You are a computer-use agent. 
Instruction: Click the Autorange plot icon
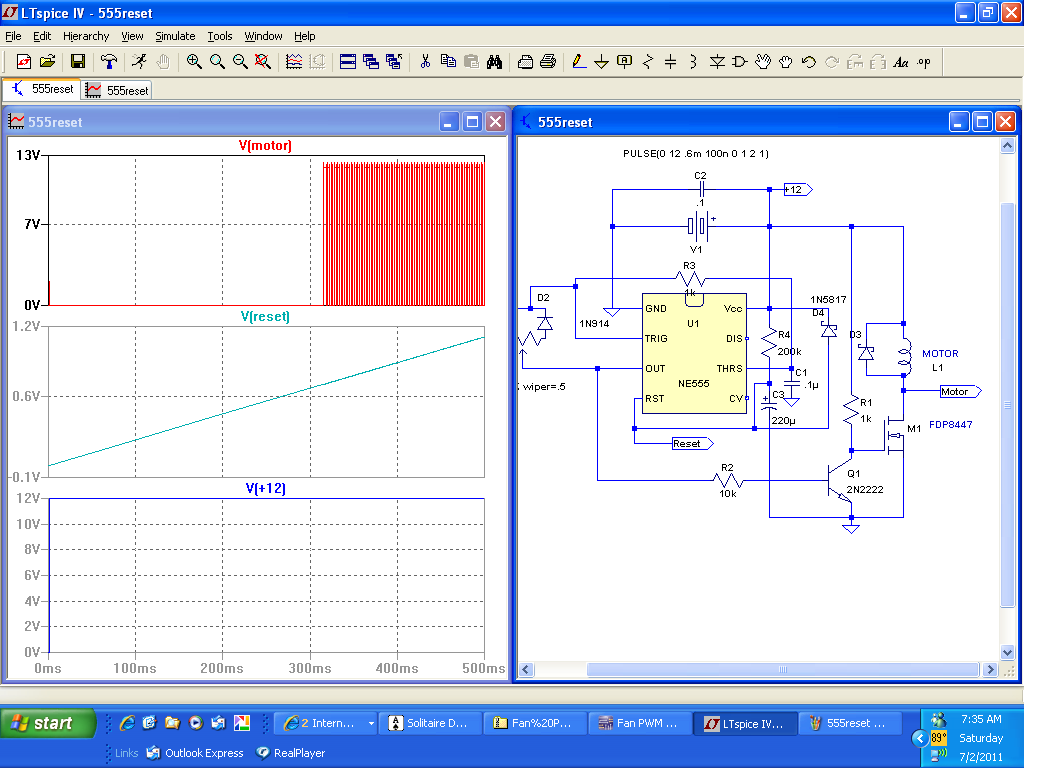(294, 62)
